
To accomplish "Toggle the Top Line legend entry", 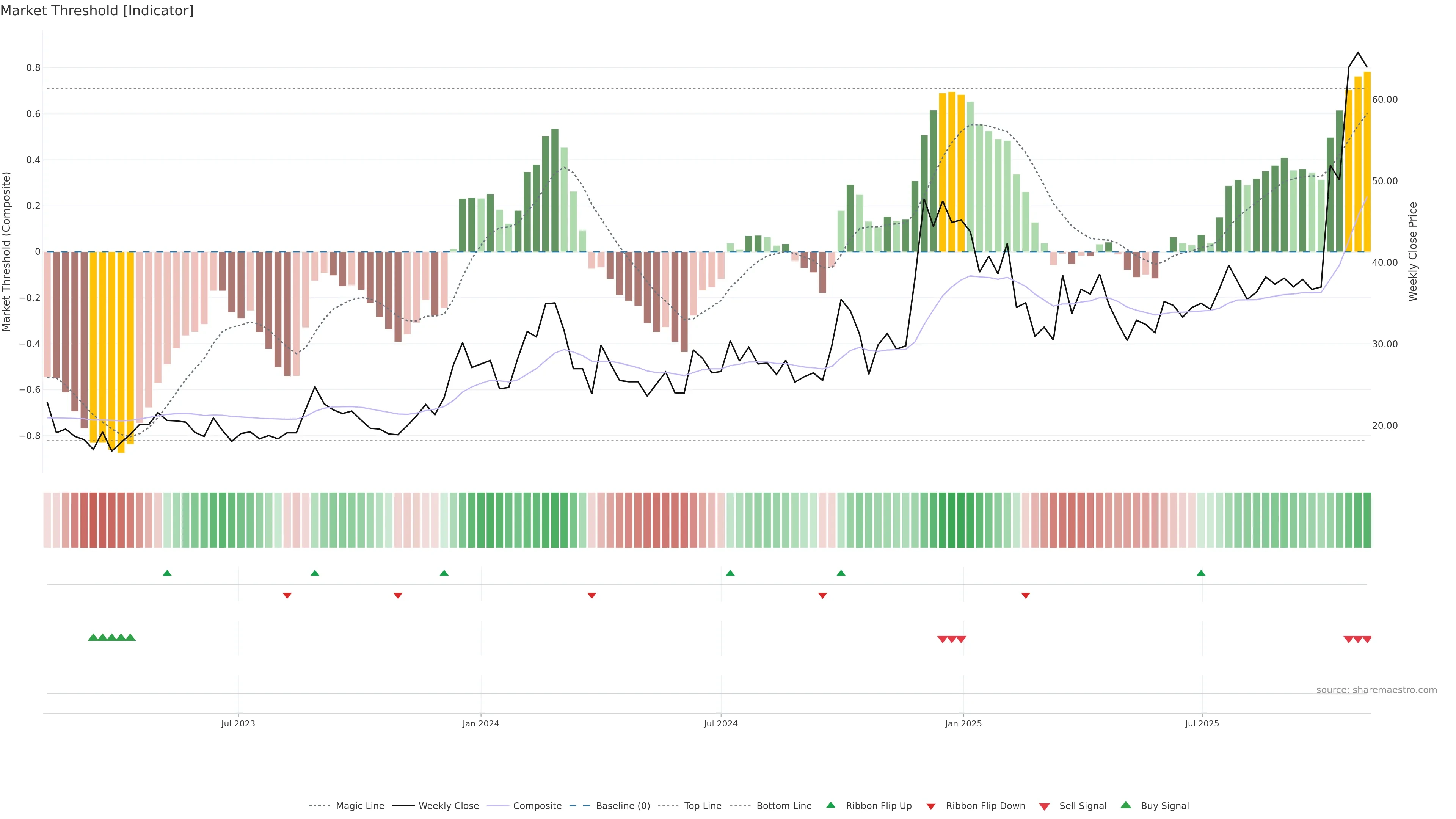I will pyautogui.click(x=703, y=806).
